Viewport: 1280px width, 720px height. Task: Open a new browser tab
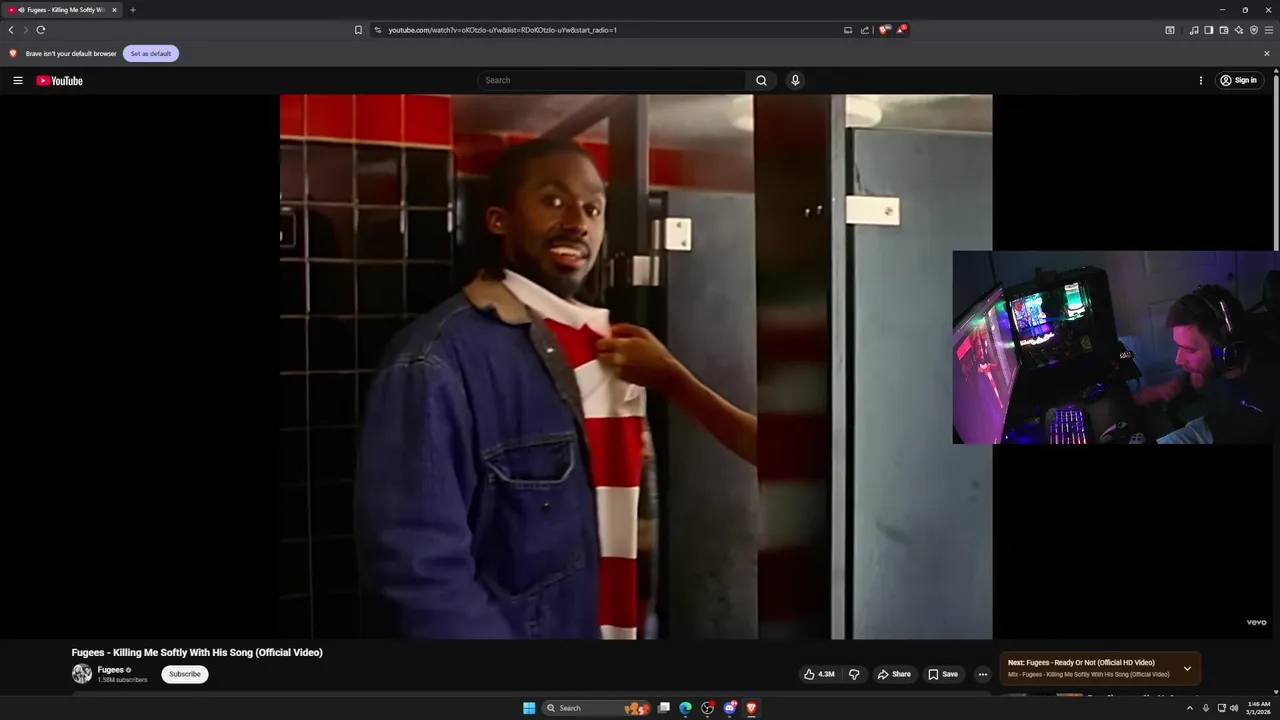(132, 10)
